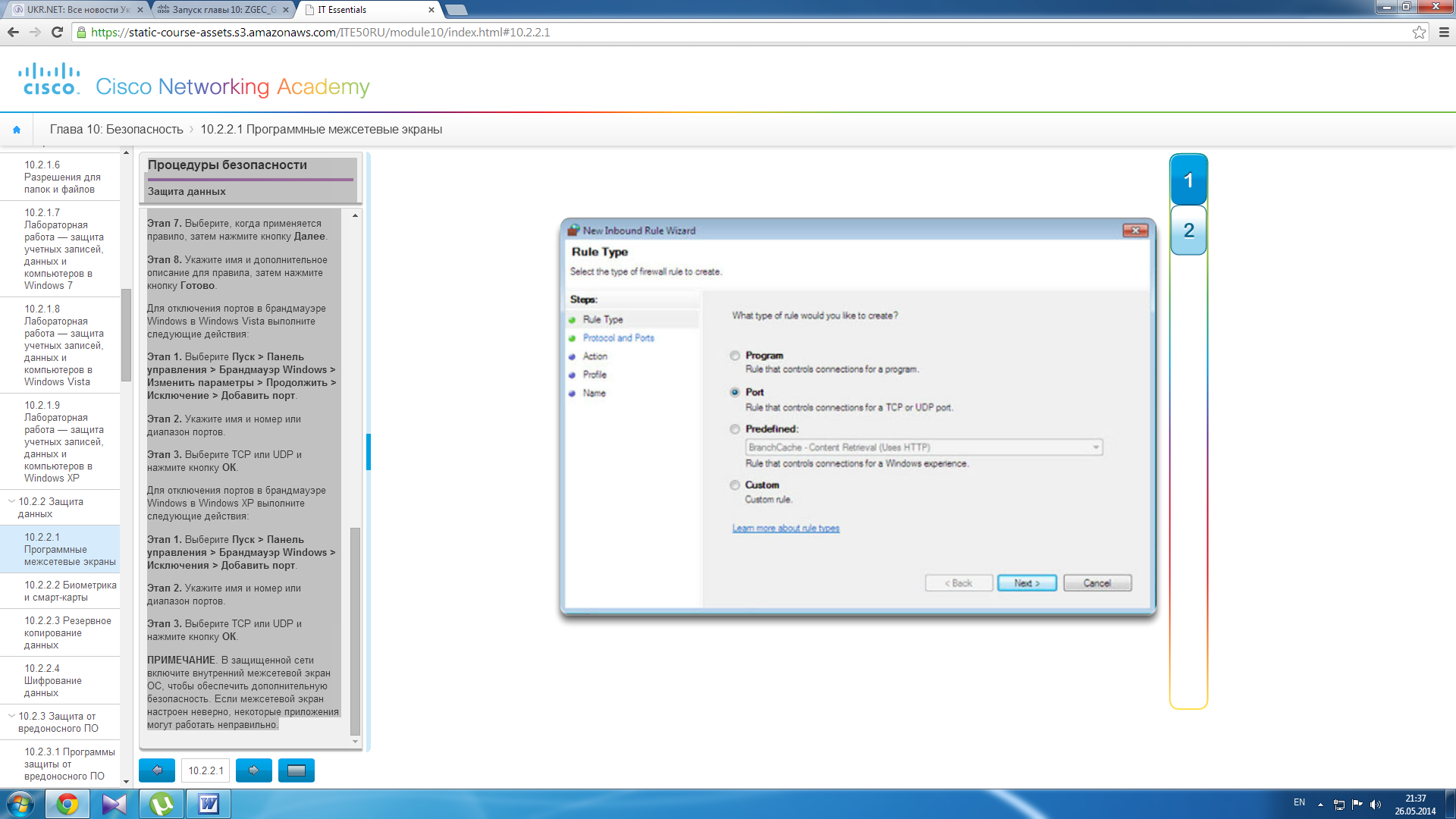Click the page number field 10.2.2.1
Screen dimensions: 1456x819
point(206,770)
